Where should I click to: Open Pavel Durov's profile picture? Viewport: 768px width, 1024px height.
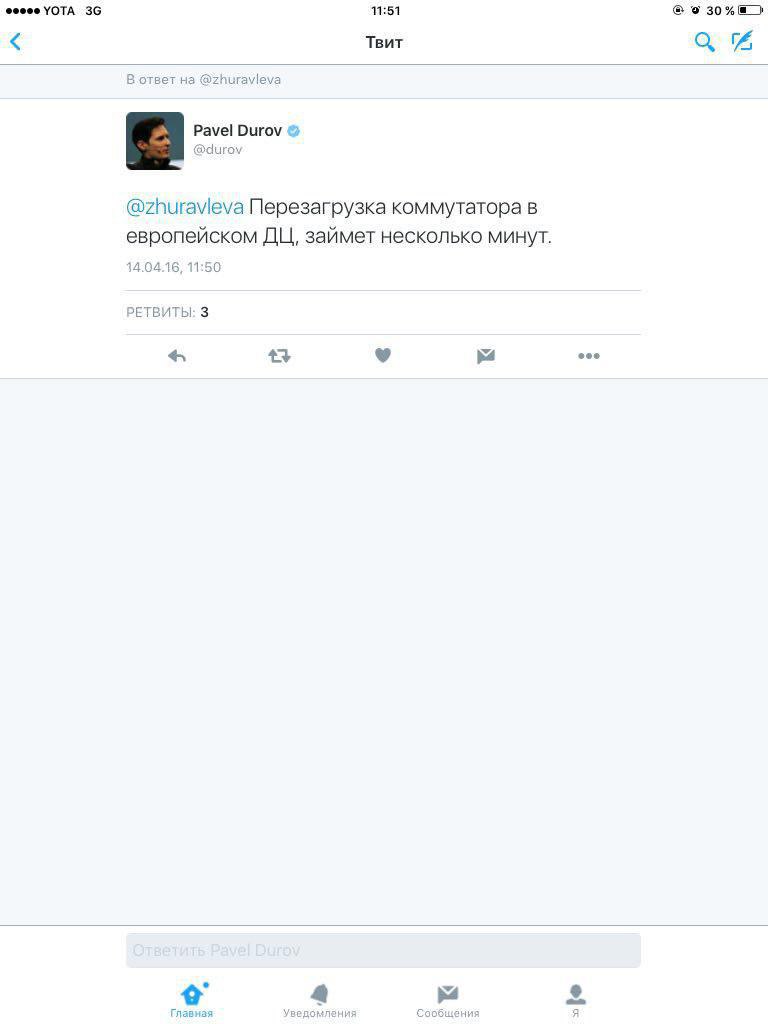coord(155,141)
